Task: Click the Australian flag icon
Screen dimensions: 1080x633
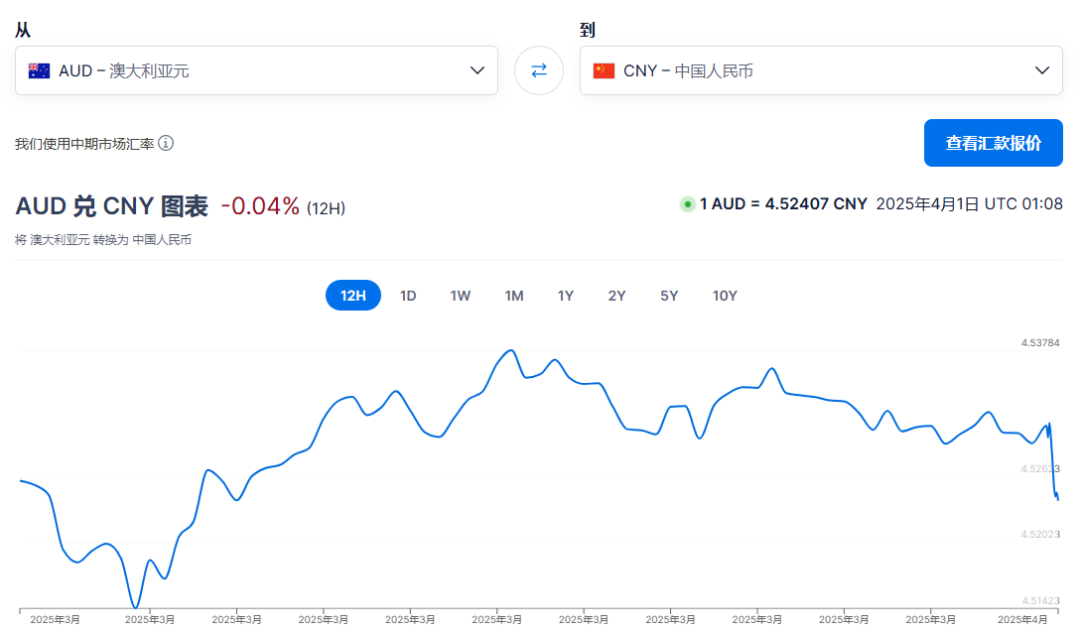Action: point(39,71)
